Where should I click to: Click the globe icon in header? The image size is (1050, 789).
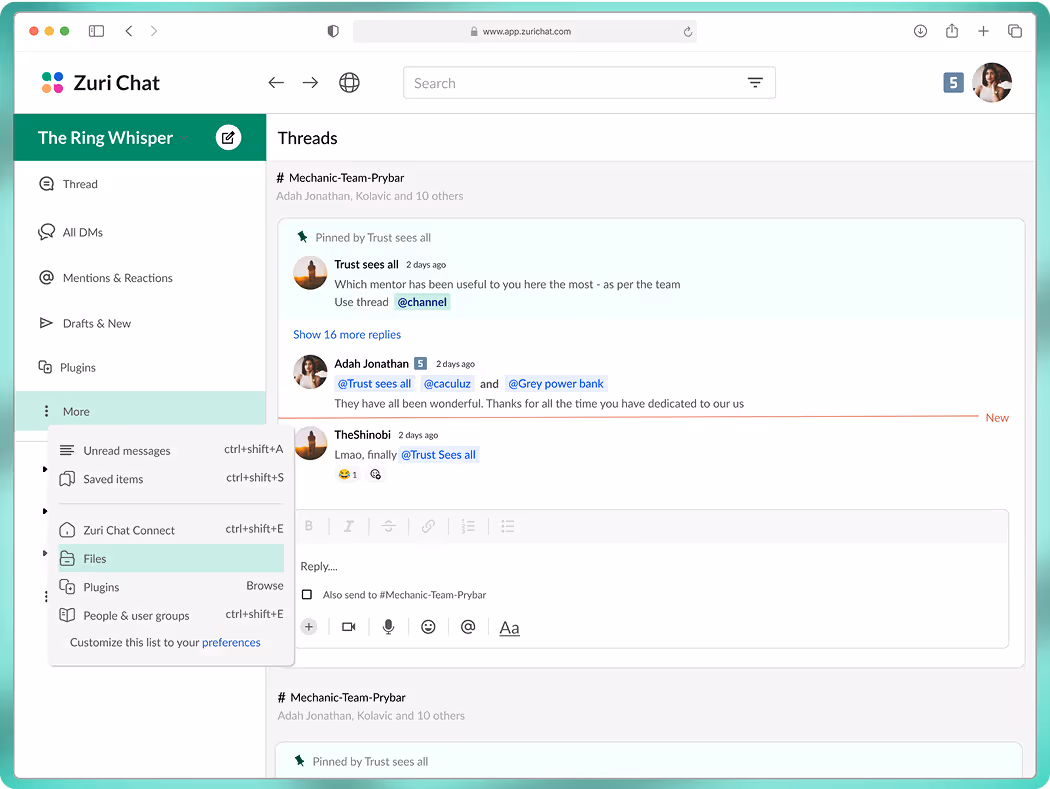pyautogui.click(x=349, y=83)
